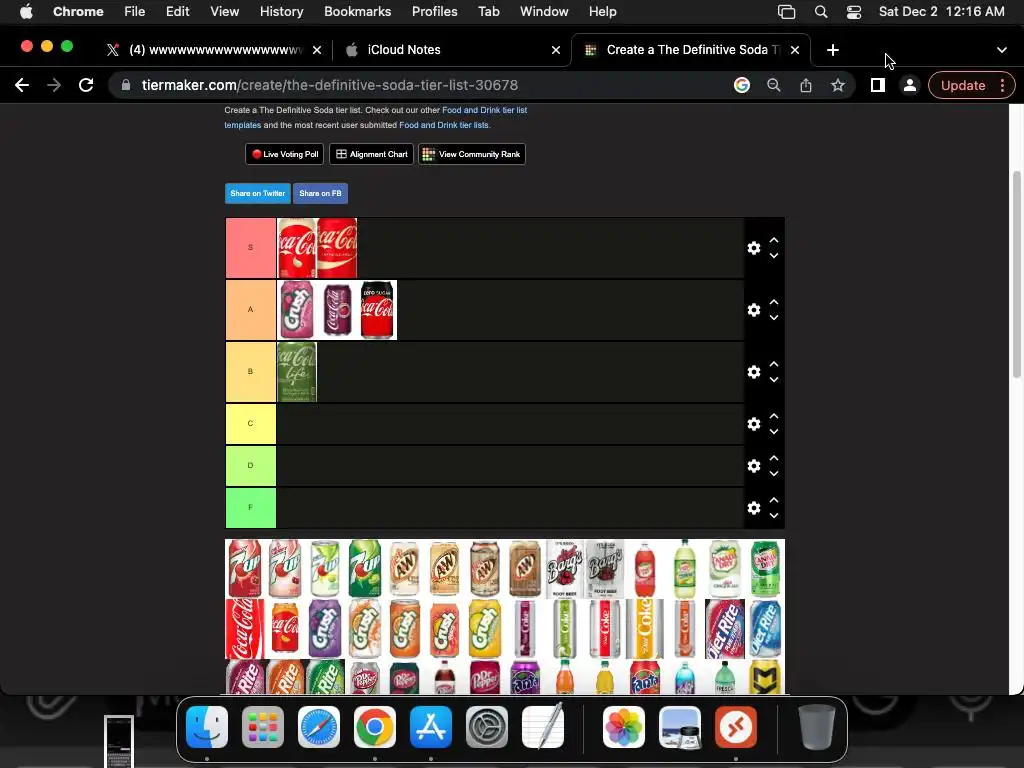Open Finder from the dock
The height and width of the screenshot is (768, 1024).
tap(206, 727)
